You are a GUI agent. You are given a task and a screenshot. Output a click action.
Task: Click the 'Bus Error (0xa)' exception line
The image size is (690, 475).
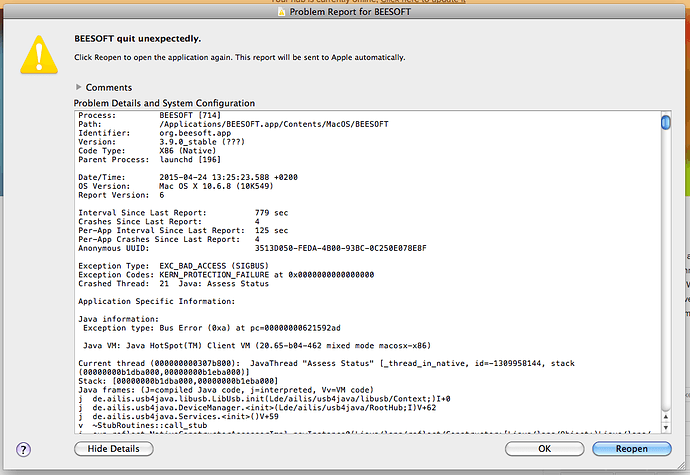212,328
